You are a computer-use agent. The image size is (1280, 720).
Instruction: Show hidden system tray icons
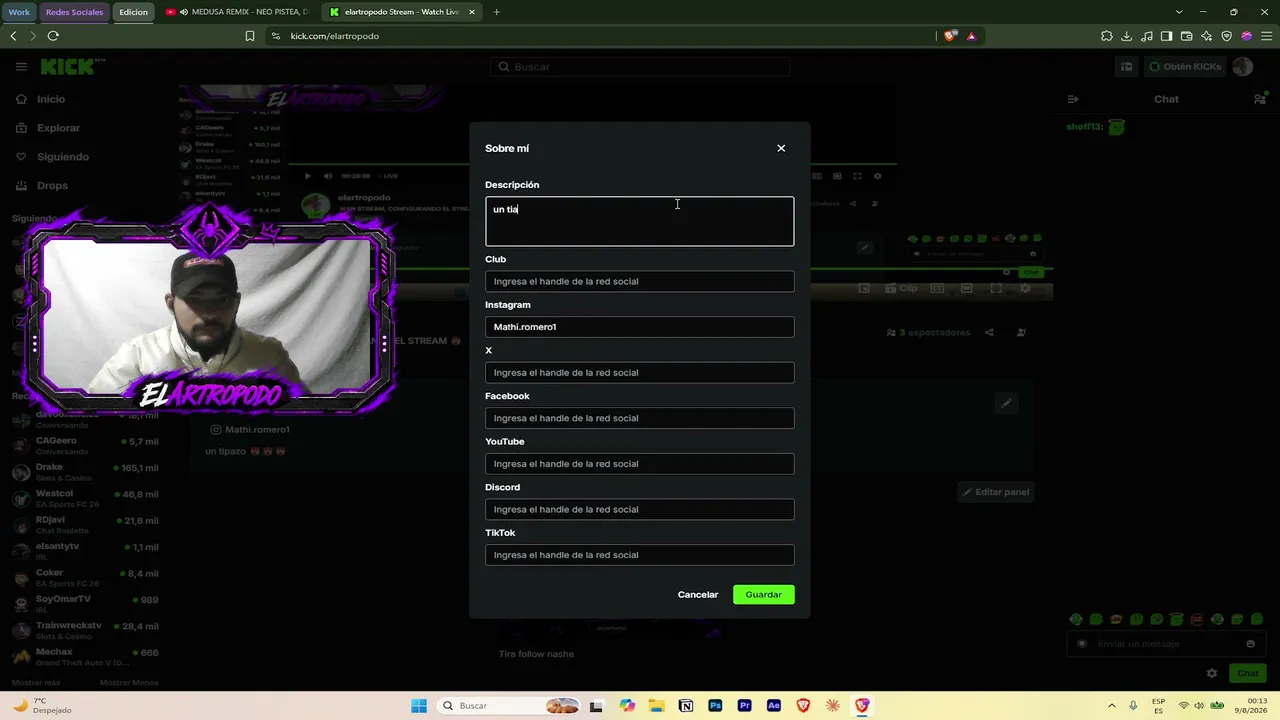pos(1111,706)
